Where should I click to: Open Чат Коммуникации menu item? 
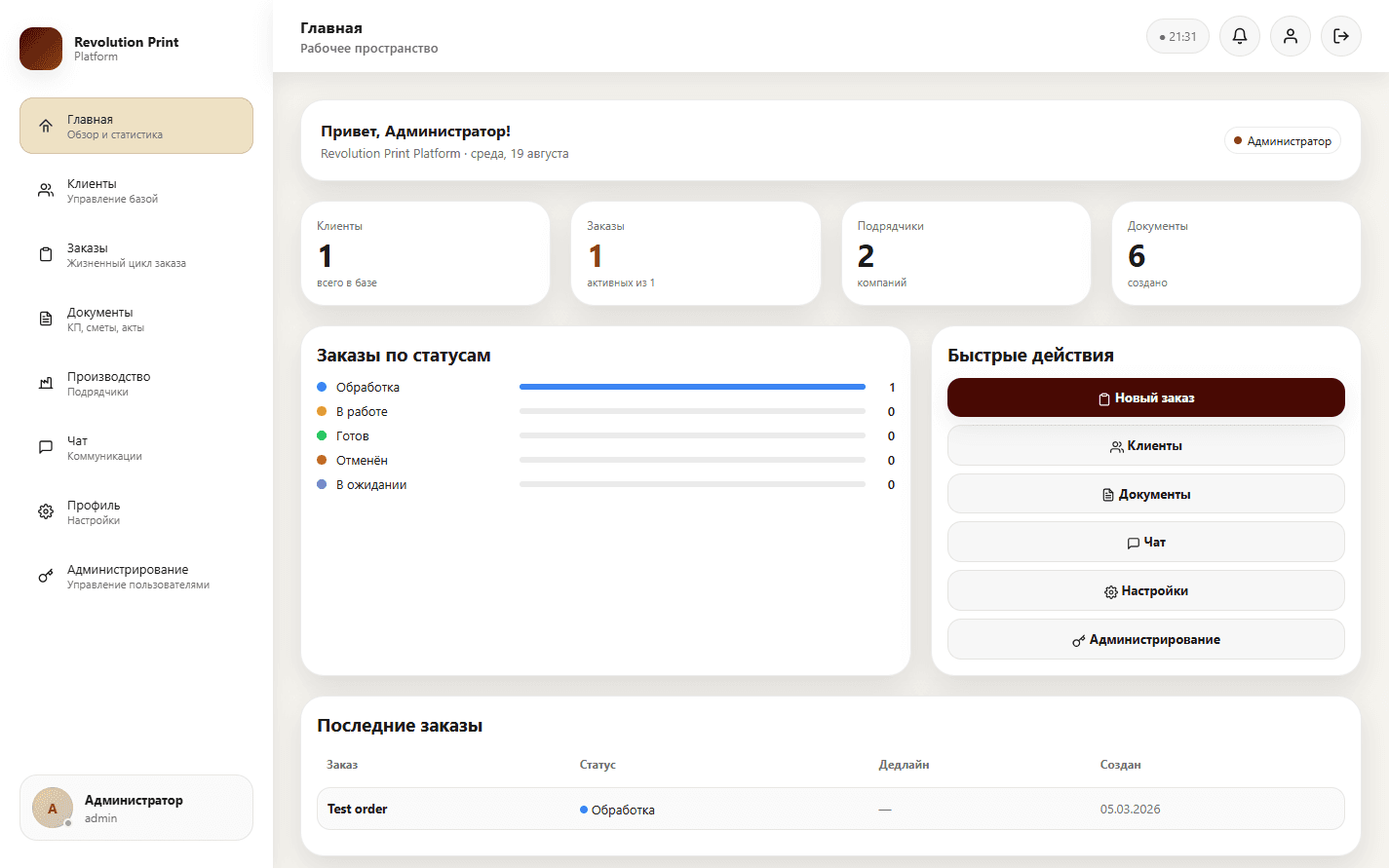136,447
